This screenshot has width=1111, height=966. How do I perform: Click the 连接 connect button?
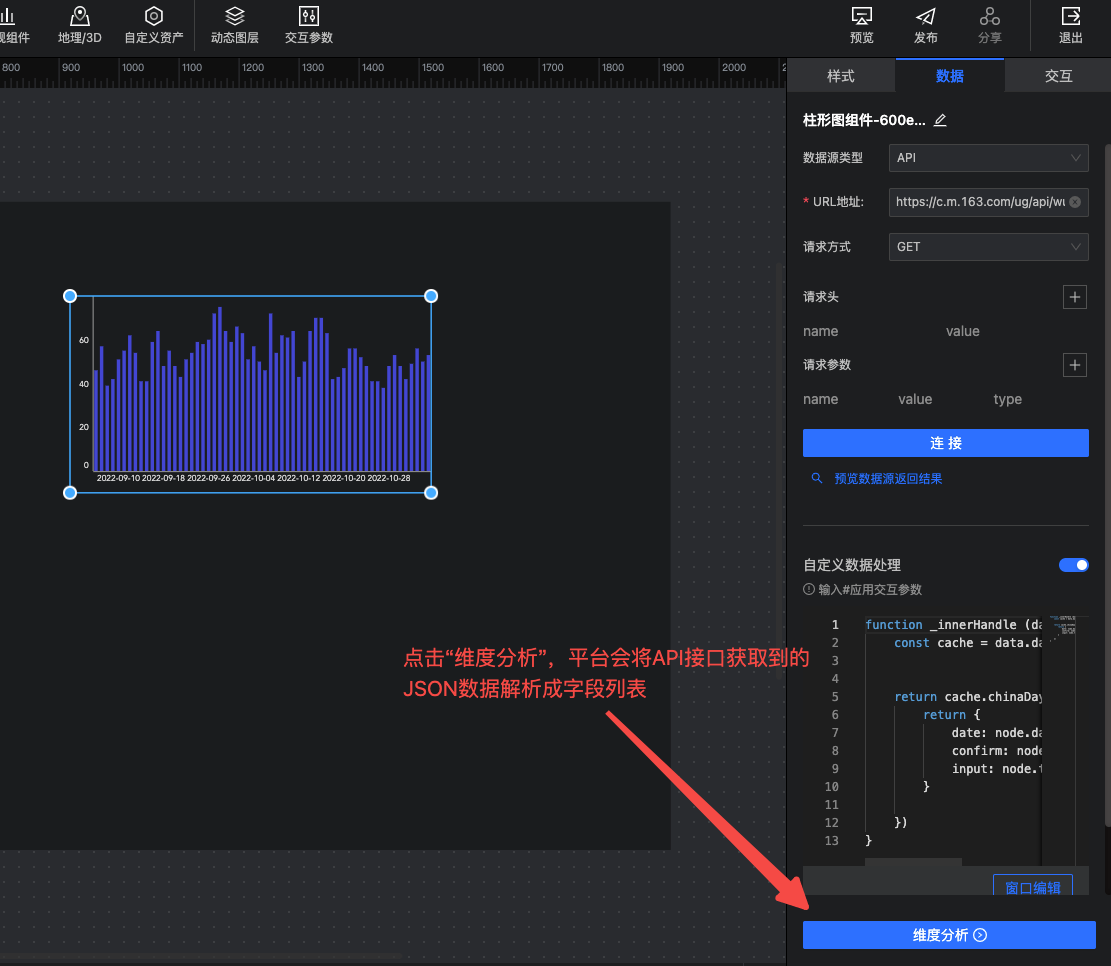tap(945, 443)
